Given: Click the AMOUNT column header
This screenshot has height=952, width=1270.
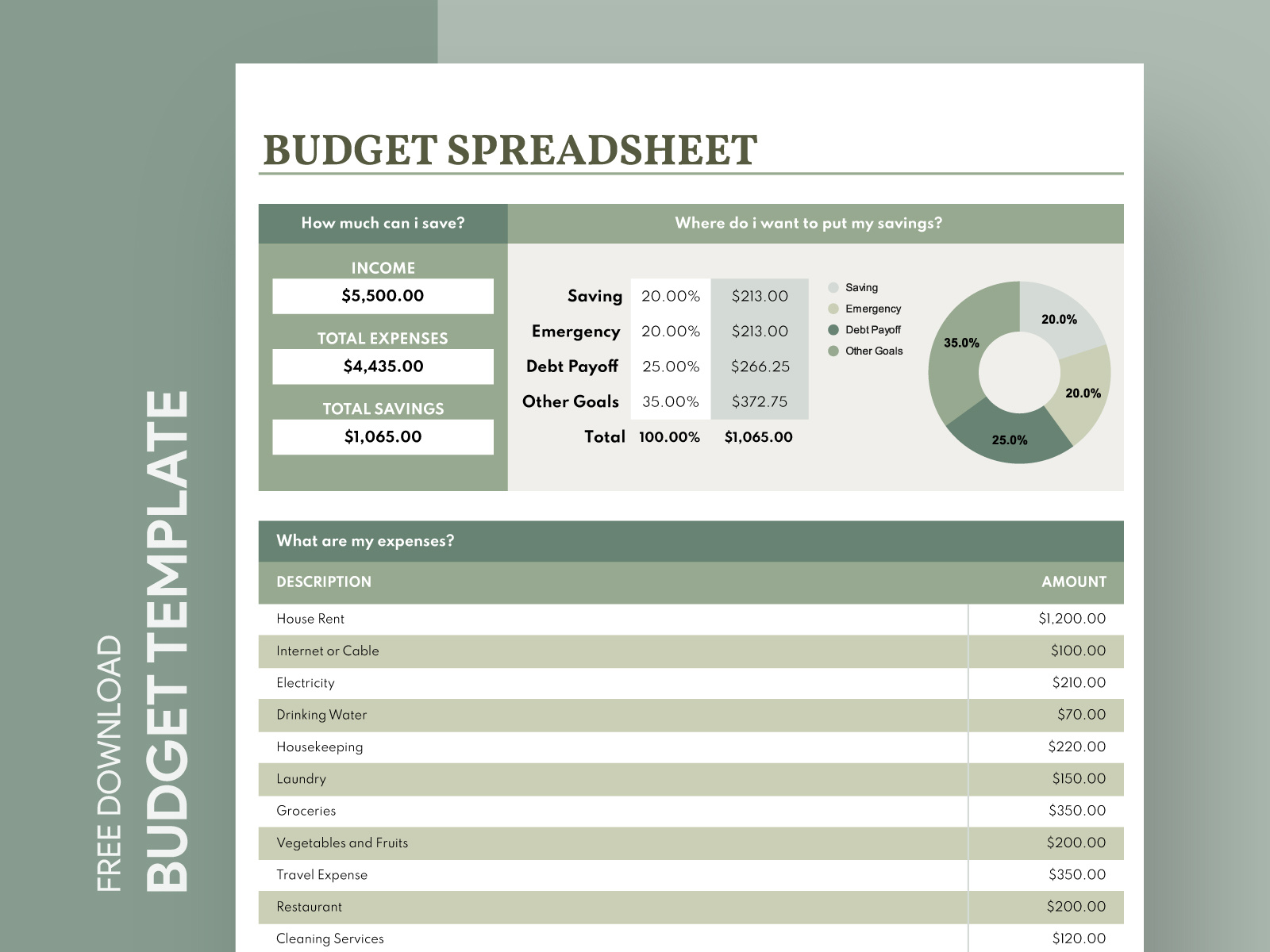Looking at the screenshot, I should point(1073,582).
